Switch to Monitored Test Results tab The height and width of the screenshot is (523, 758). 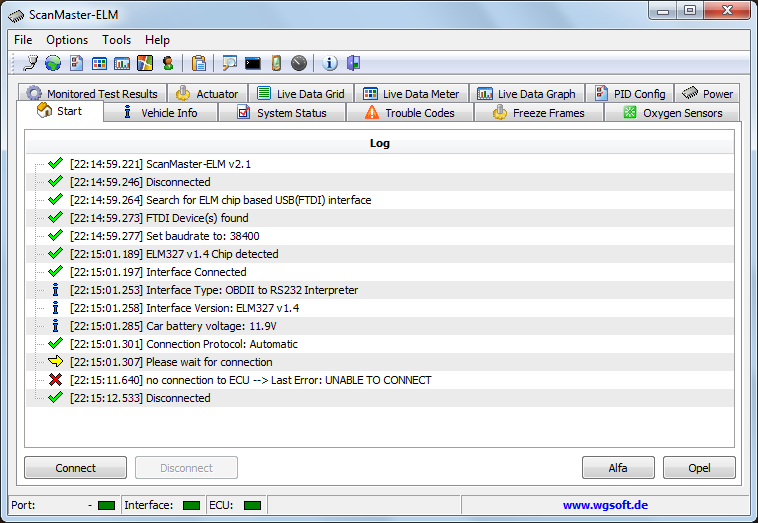click(92, 93)
